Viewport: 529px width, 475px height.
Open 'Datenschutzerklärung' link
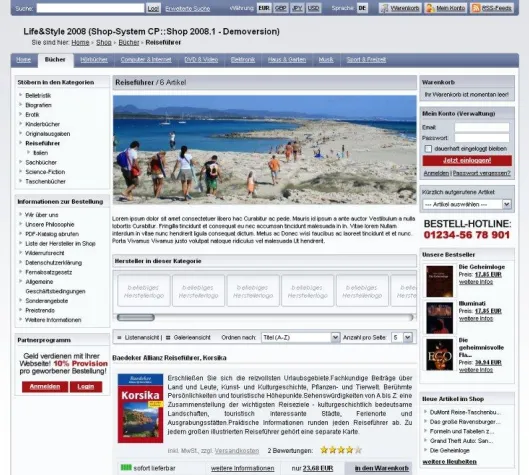53,262
